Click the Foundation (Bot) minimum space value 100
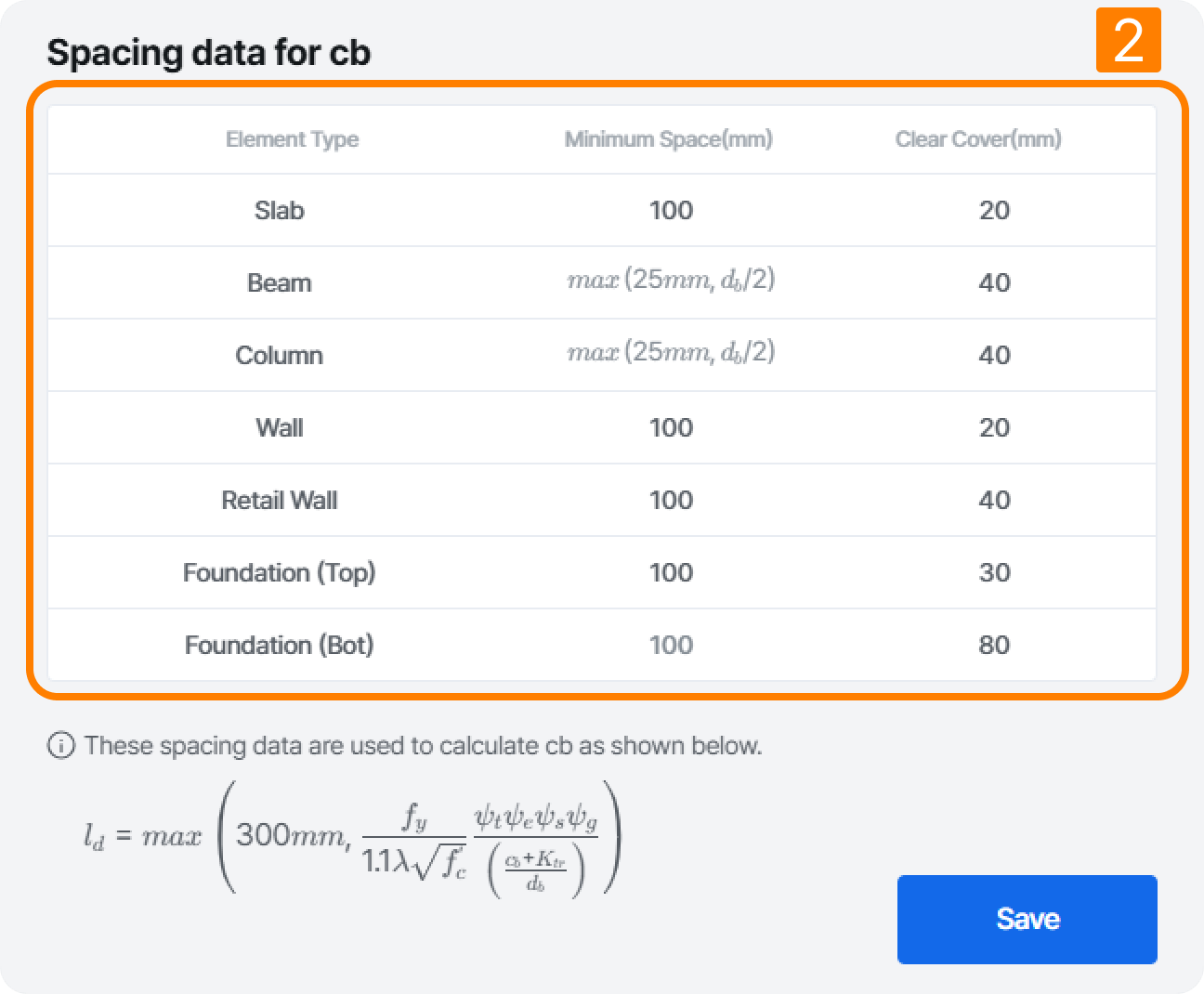 670,645
